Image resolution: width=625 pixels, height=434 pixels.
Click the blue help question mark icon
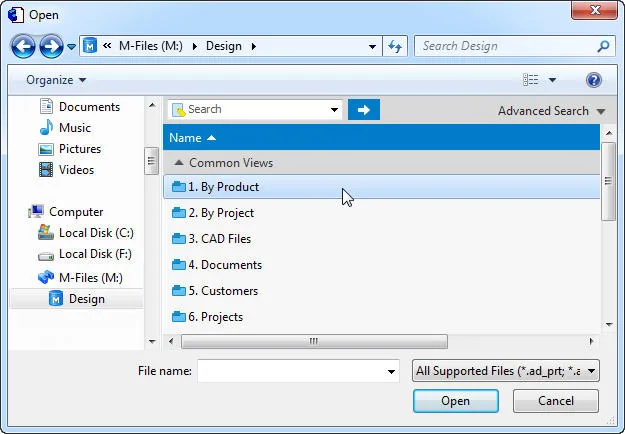pyautogui.click(x=594, y=80)
